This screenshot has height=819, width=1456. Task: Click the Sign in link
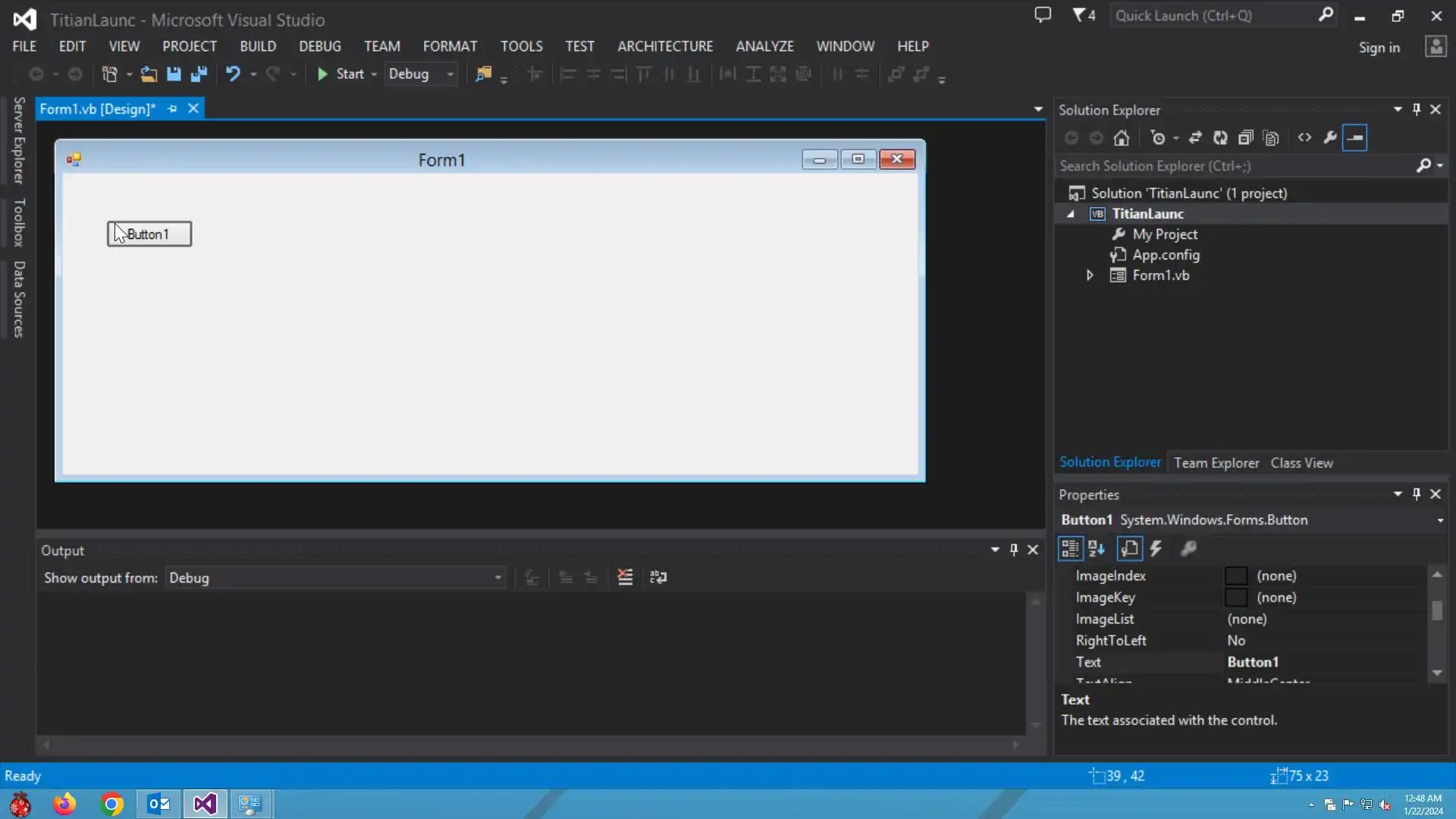coord(1379,48)
